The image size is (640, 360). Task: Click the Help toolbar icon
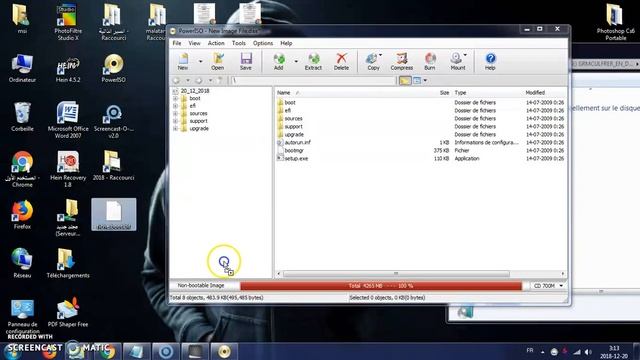click(490, 61)
